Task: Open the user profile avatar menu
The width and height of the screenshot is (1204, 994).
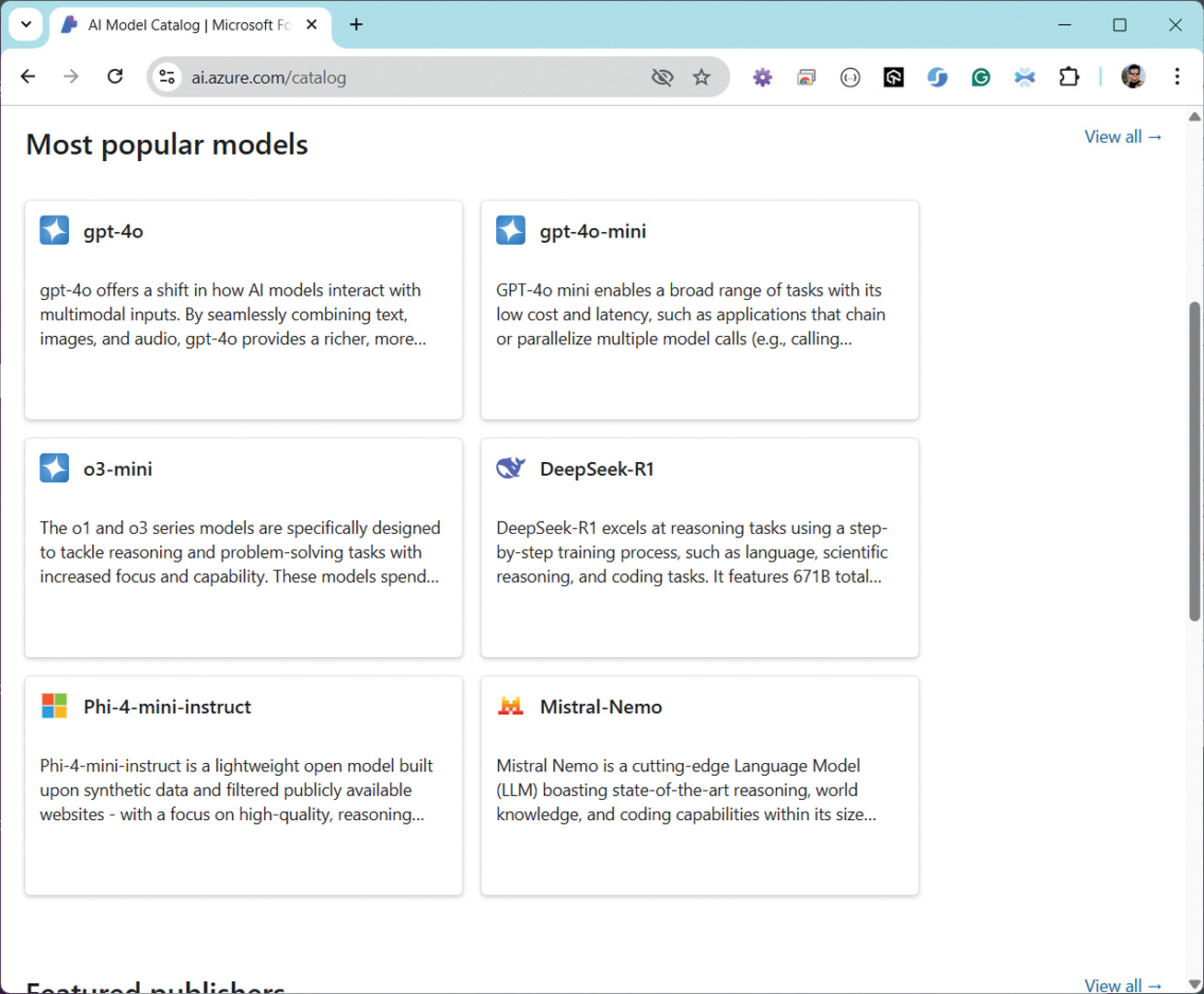Action: 1132,77
